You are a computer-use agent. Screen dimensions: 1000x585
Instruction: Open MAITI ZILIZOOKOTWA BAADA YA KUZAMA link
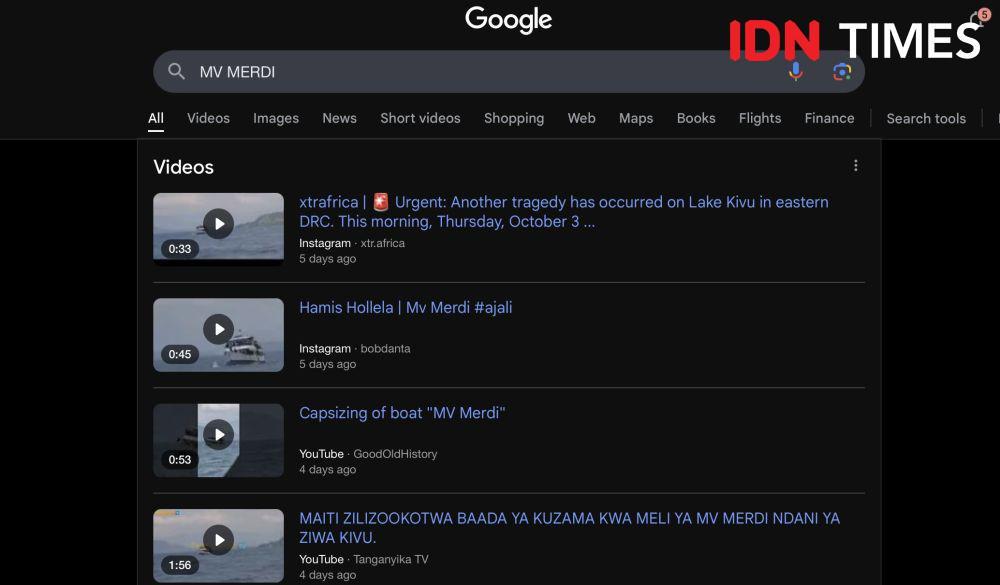point(570,528)
